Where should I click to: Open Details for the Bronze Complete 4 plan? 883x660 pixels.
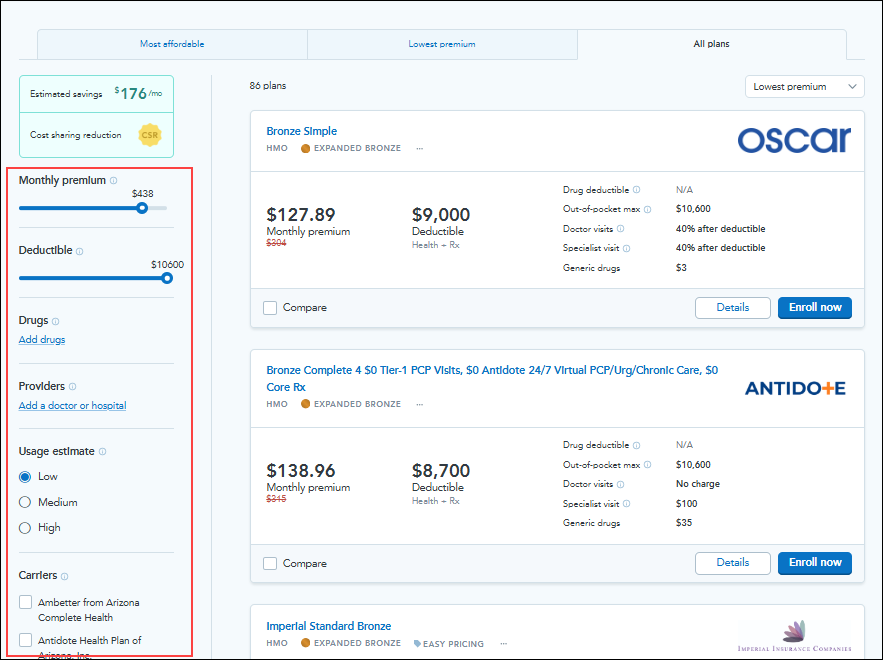[x=733, y=563]
